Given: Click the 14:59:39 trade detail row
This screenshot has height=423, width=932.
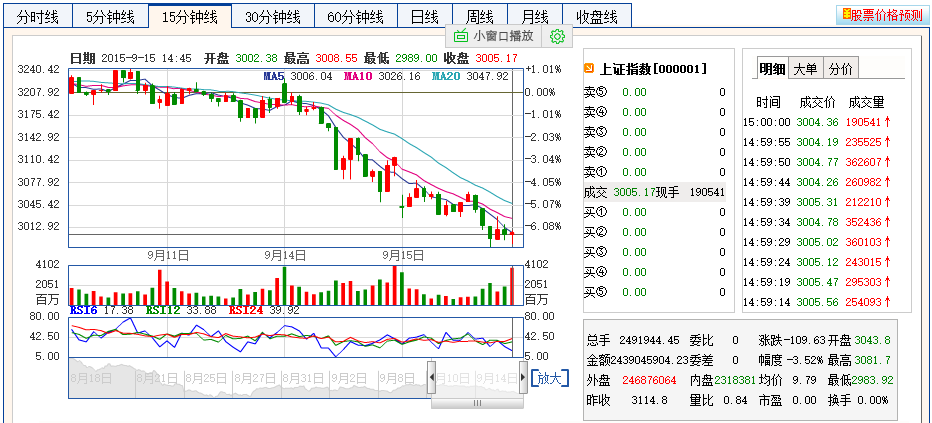Looking at the screenshot, I should click(x=817, y=202).
